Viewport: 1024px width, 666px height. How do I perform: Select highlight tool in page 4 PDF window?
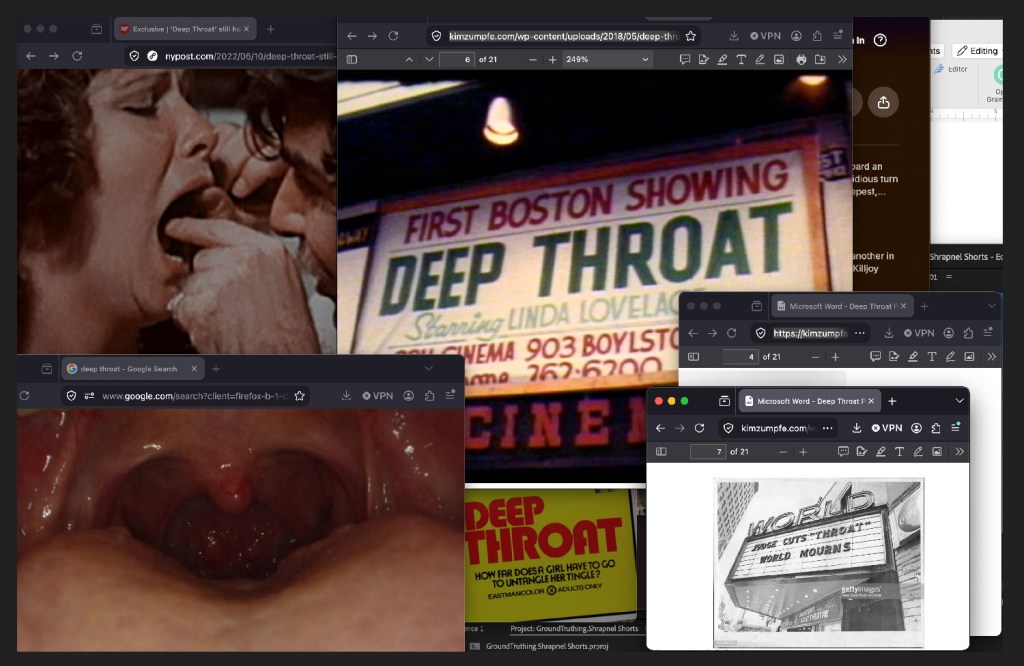(x=913, y=357)
